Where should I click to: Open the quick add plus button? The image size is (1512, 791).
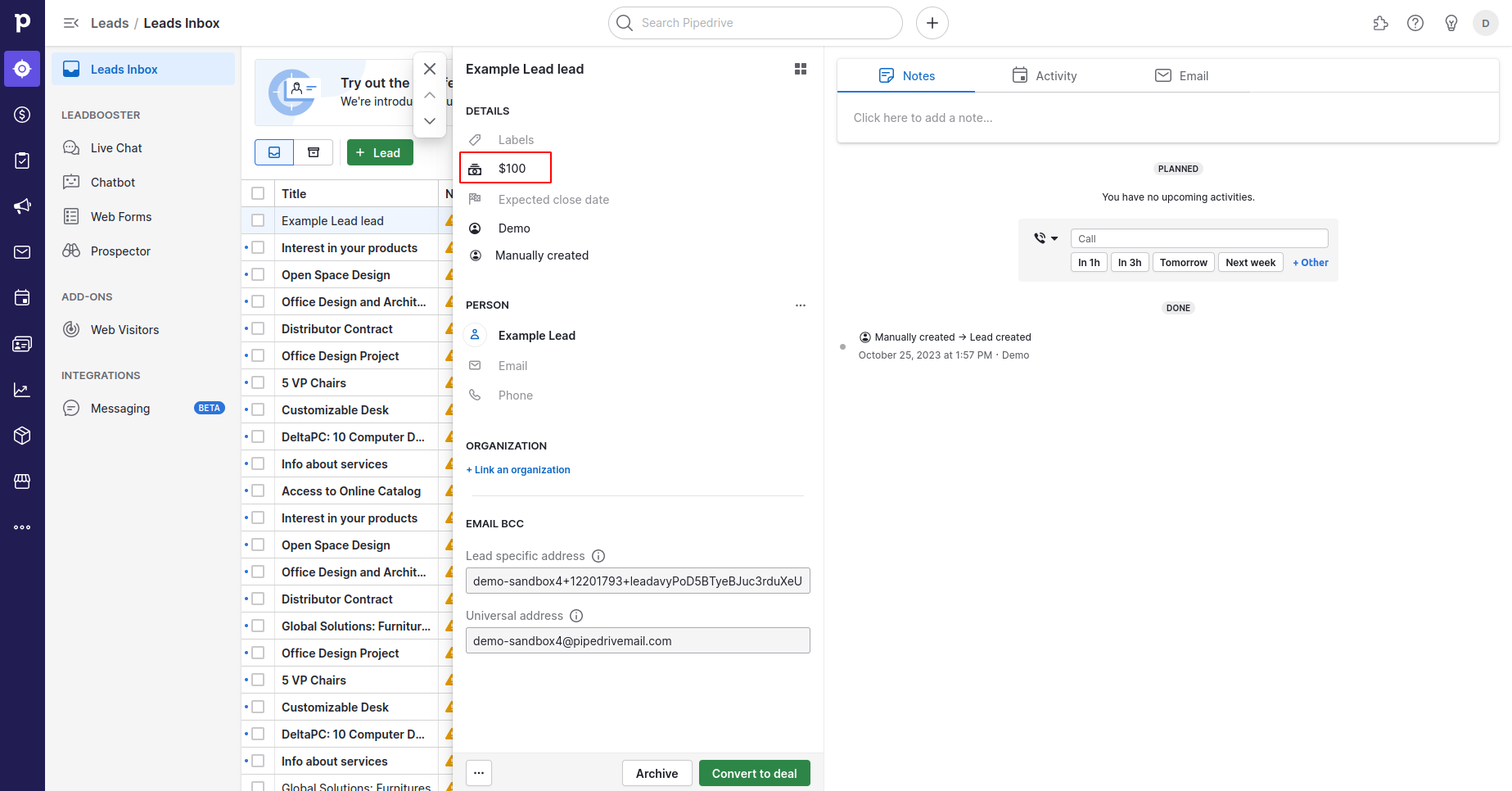coord(932,23)
